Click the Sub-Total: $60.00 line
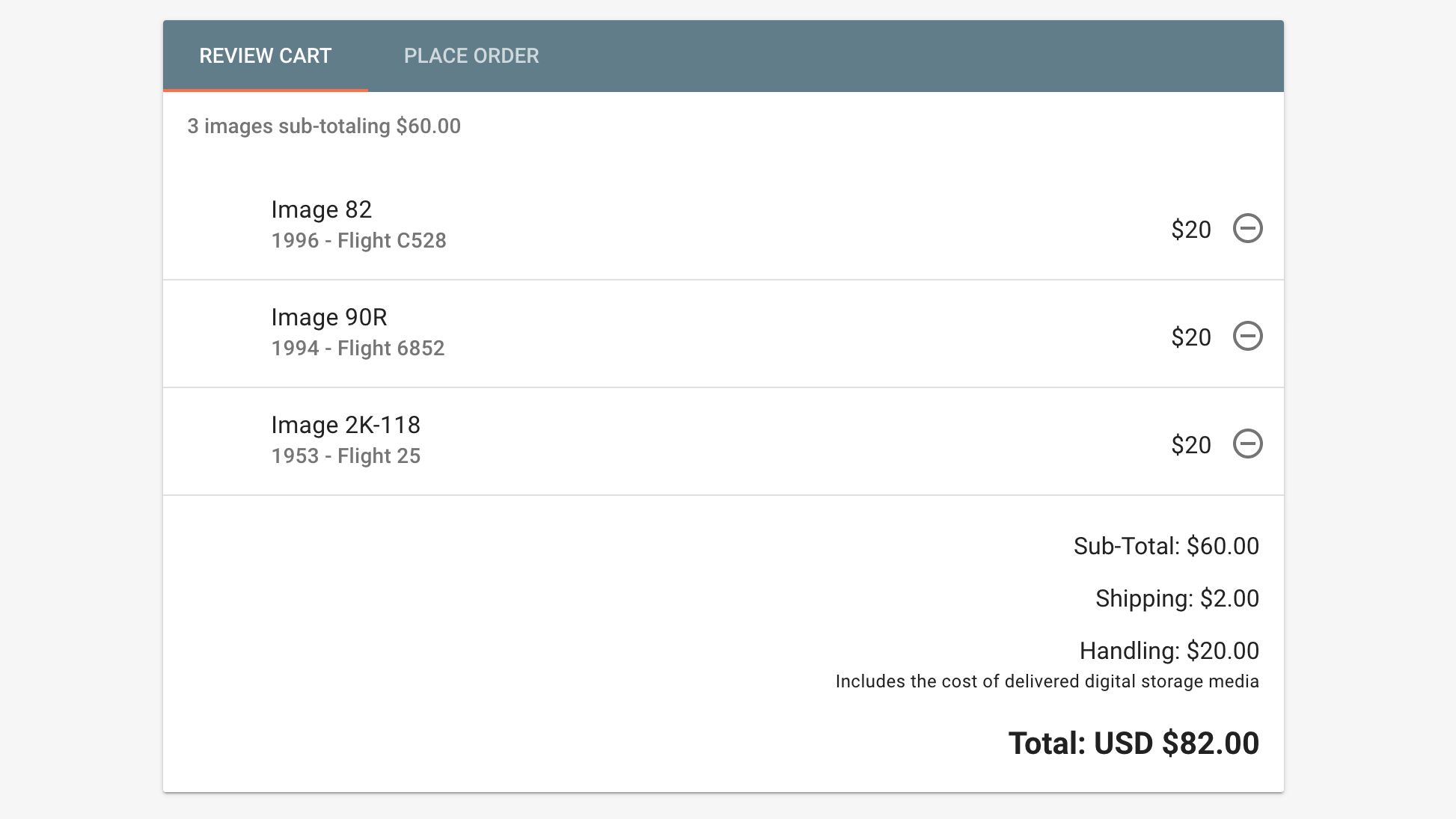 click(x=1166, y=546)
